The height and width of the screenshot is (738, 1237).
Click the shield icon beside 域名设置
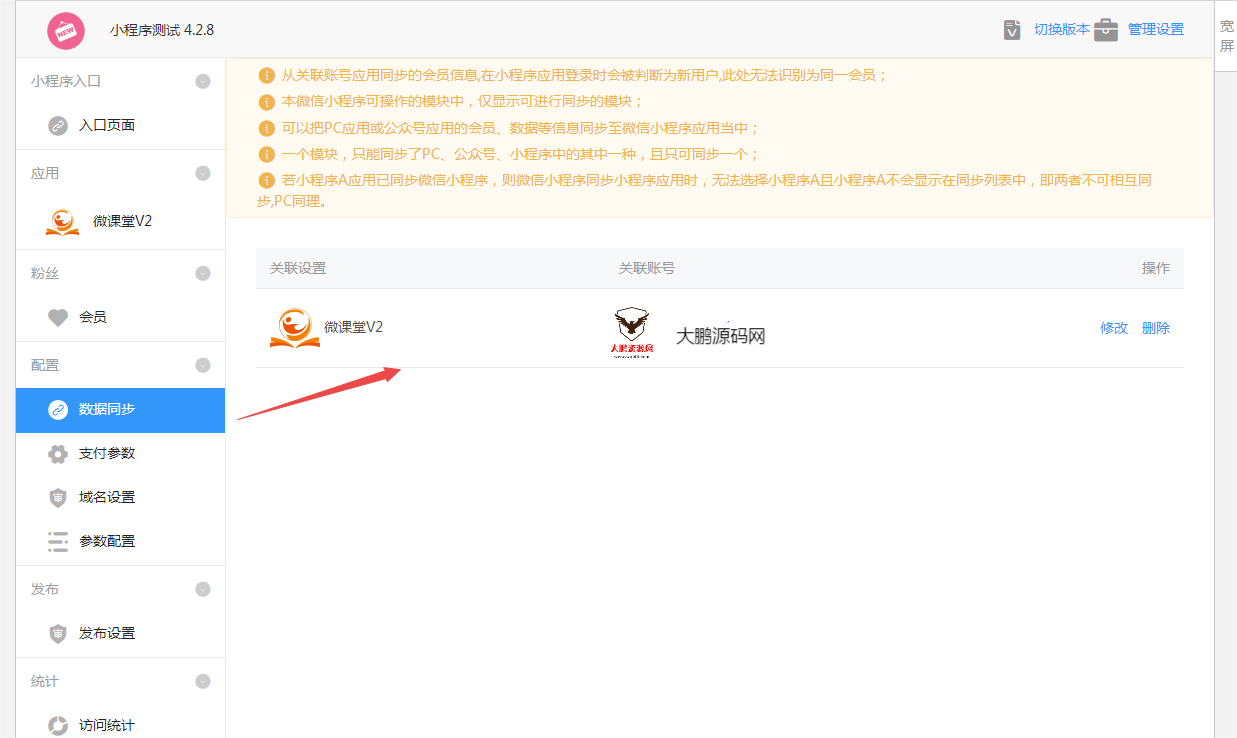click(x=58, y=497)
